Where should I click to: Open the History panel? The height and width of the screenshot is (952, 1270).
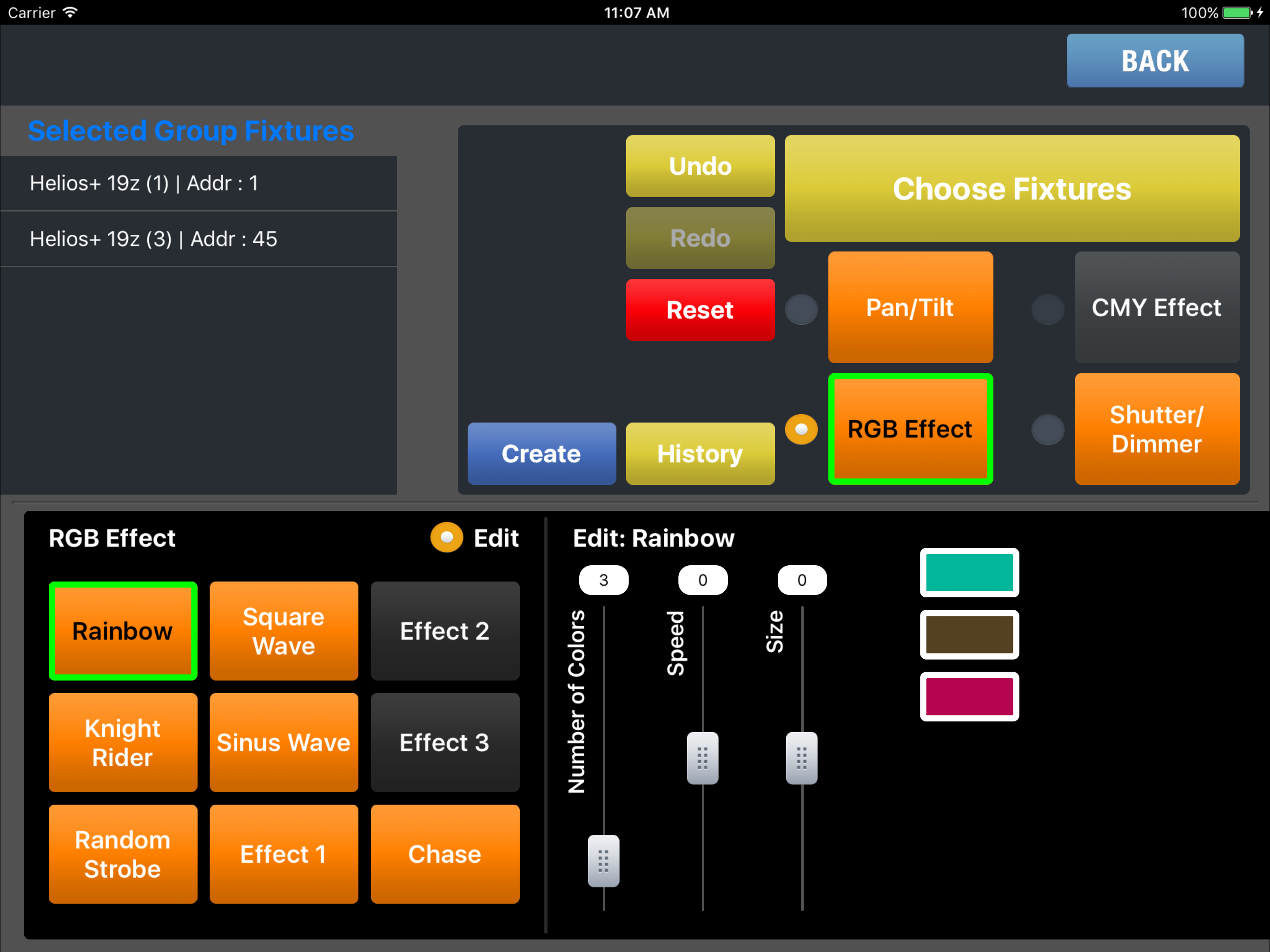(x=699, y=454)
